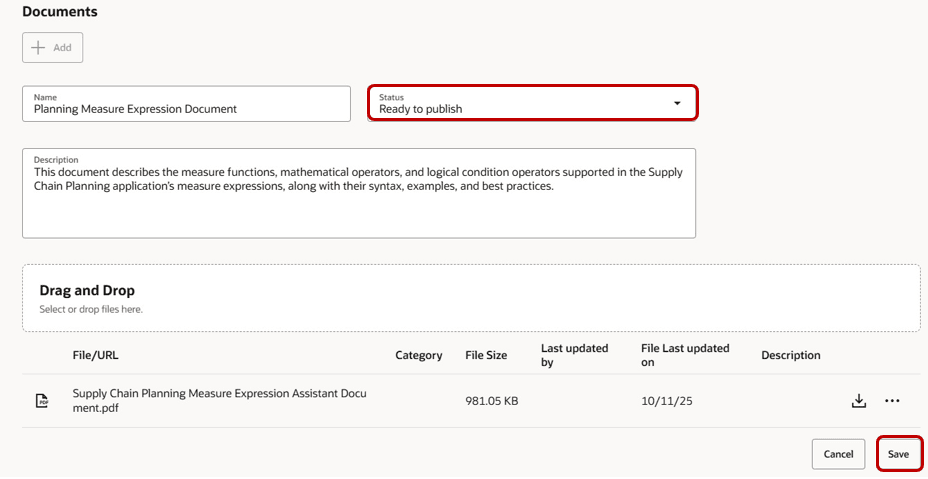
Task: Click the File/URL column header
Action: coord(95,355)
